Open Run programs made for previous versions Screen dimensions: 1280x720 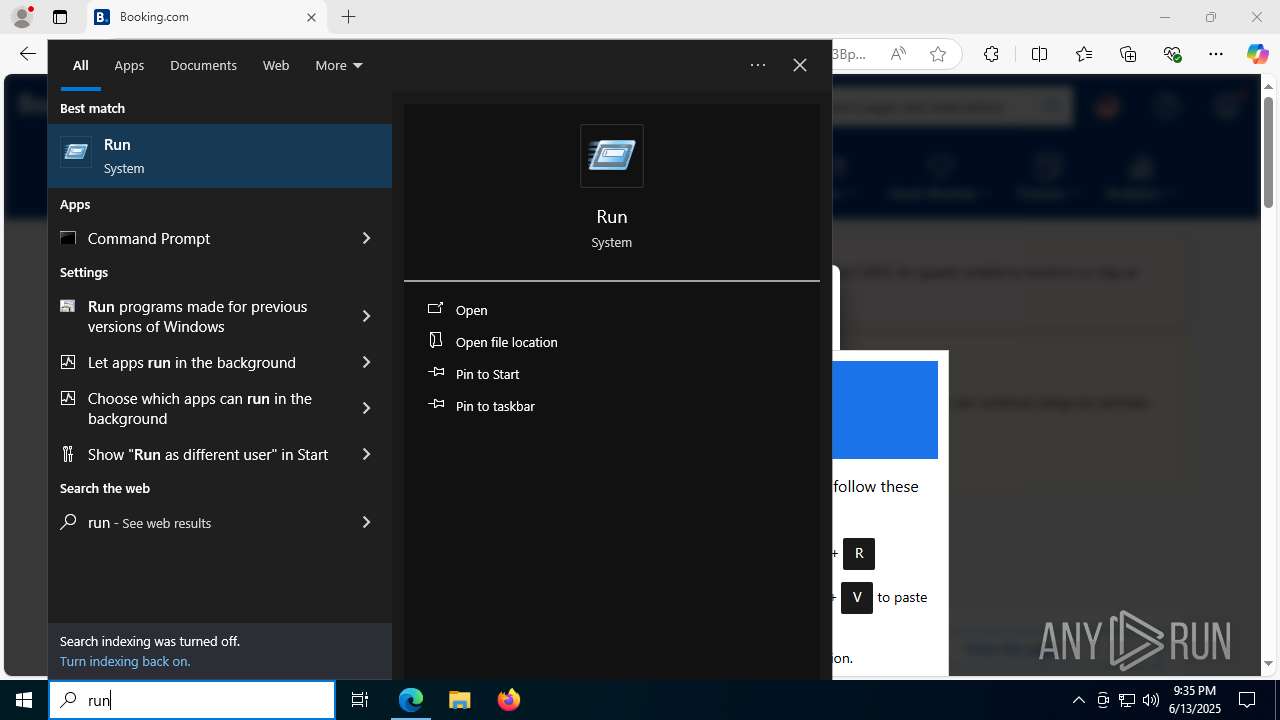(194, 316)
